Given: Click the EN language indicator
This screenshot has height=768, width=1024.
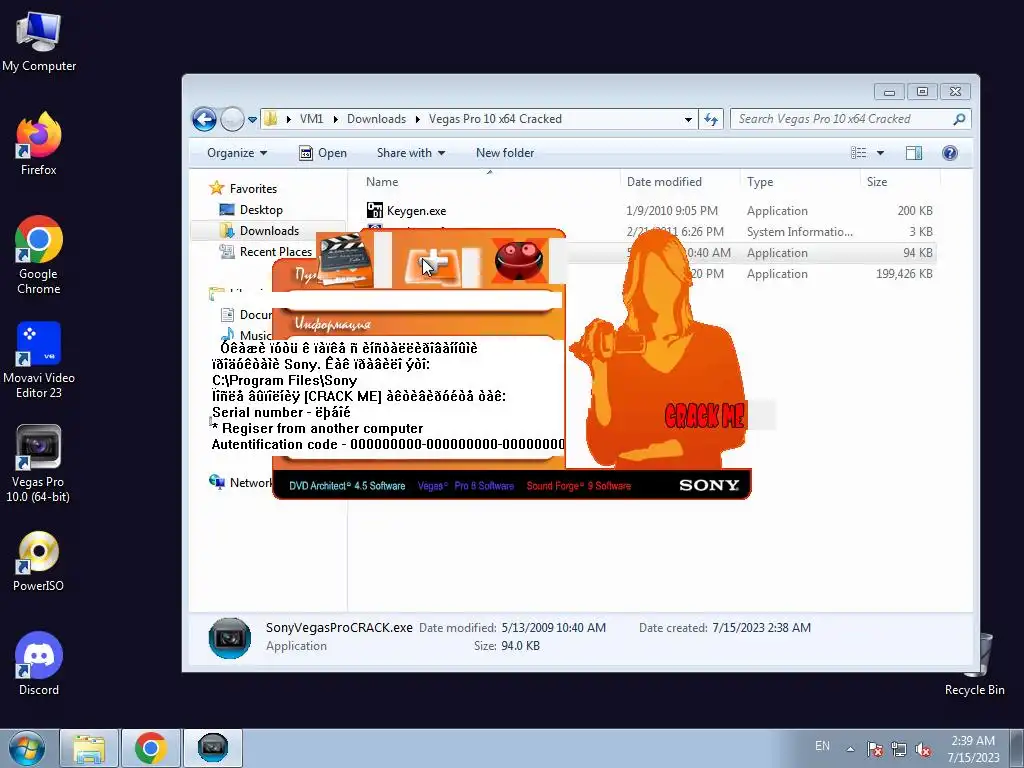Looking at the screenshot, I should coord(822,746).
